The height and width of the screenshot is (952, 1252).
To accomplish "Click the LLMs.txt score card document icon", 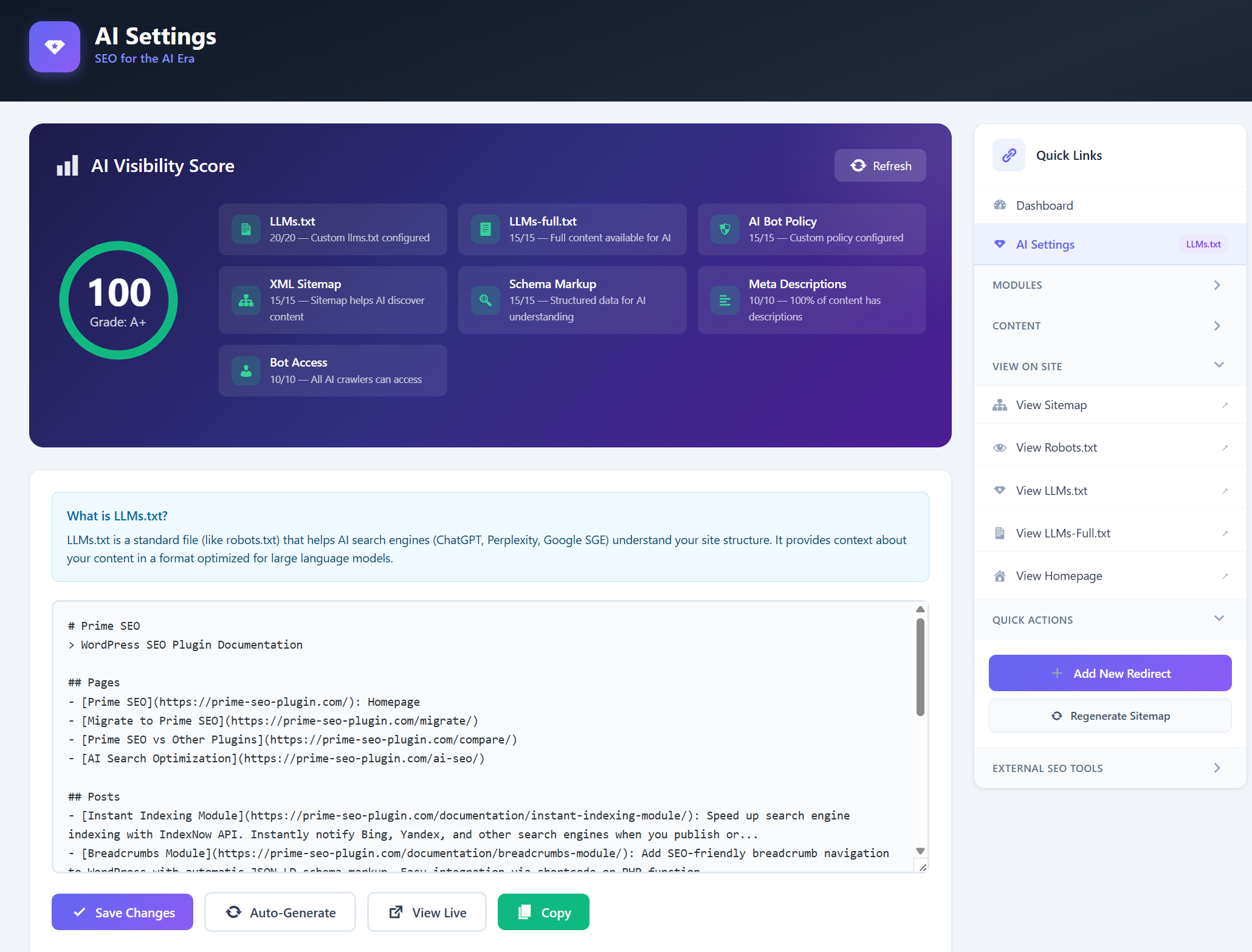I will (x=246, y=229).
